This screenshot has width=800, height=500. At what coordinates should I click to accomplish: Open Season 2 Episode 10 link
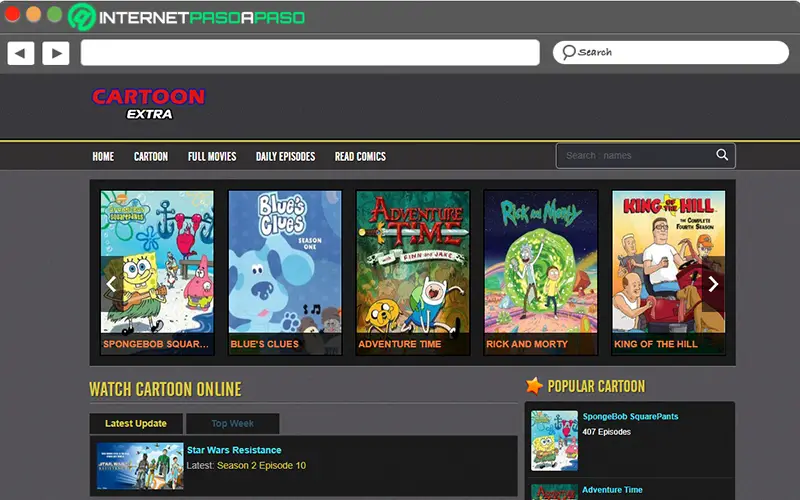tap(261, 465)
